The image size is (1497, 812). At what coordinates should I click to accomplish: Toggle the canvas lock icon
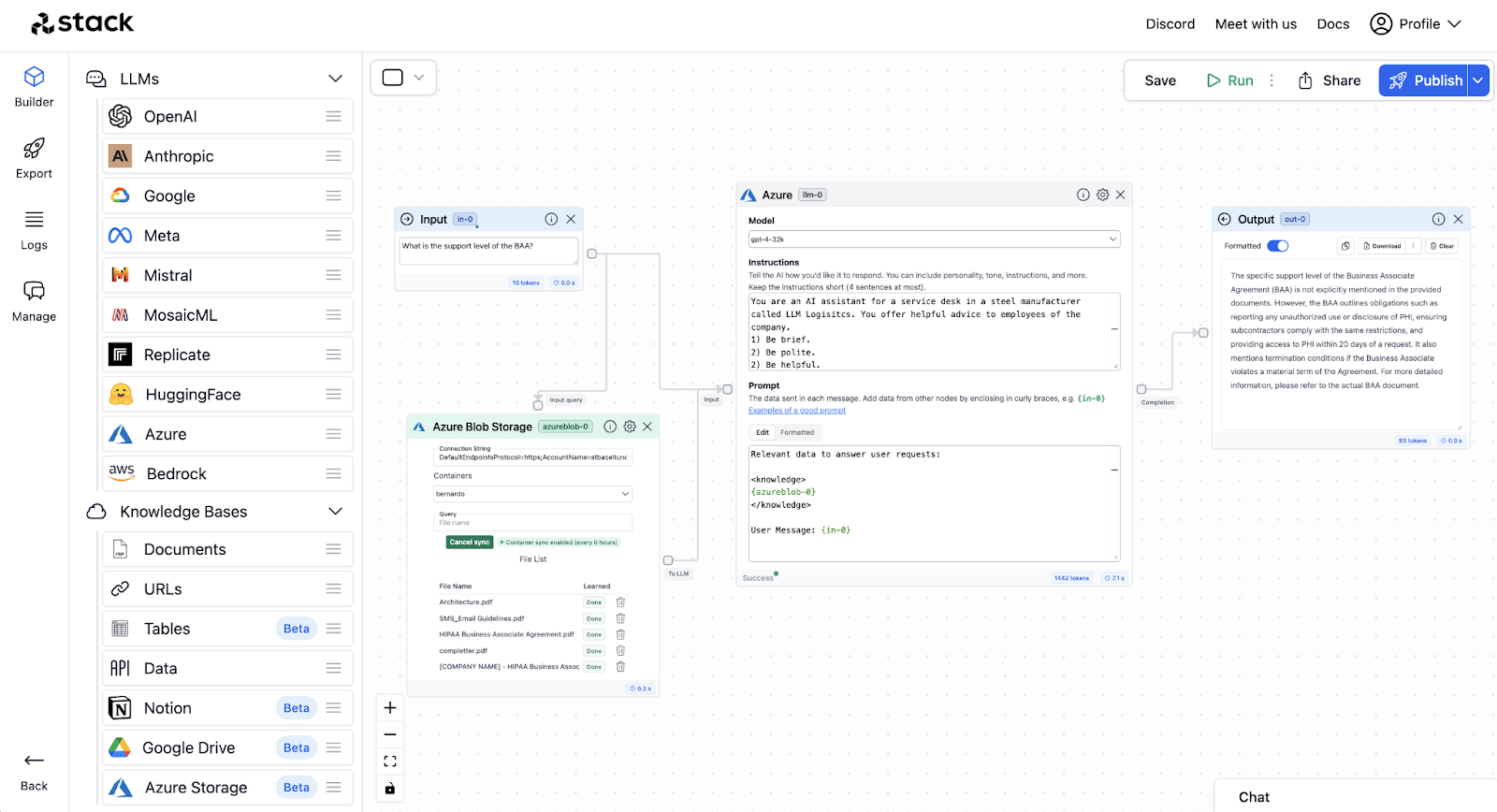(390, 789)
